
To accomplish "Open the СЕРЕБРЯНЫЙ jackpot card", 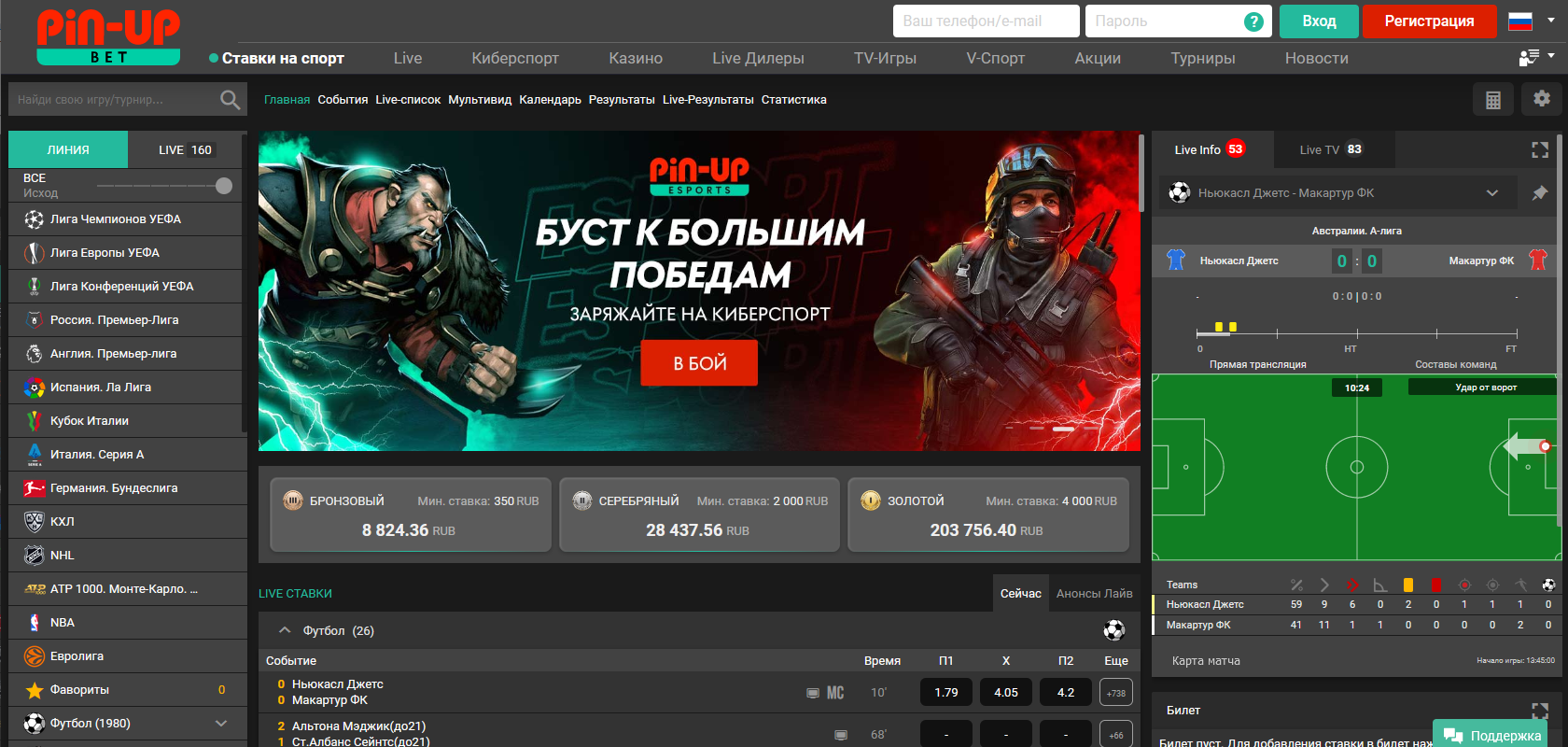I will tap(699, 515).
